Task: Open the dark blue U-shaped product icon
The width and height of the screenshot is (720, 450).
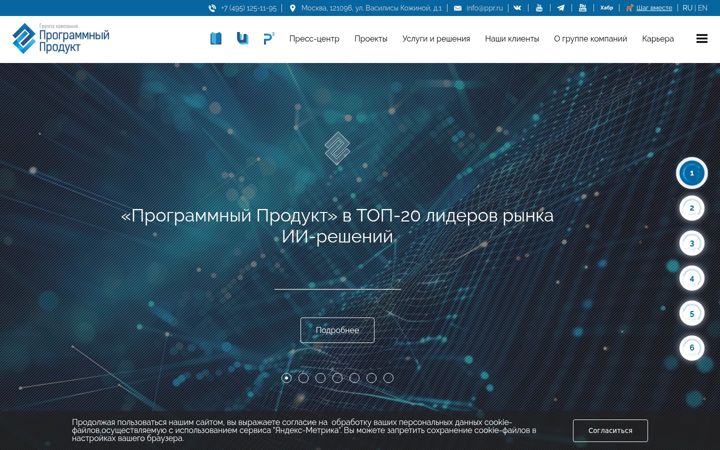Action: click(x=242, y=39)
